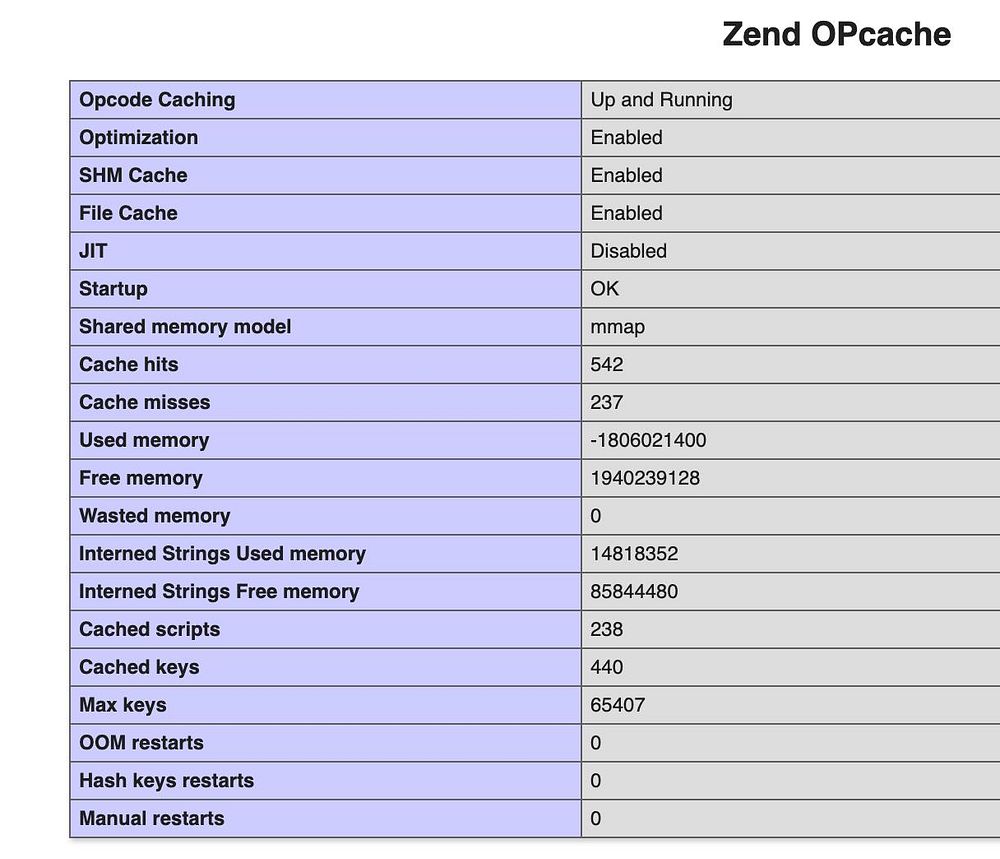Select the Manual restarts label

coord(152,818)
